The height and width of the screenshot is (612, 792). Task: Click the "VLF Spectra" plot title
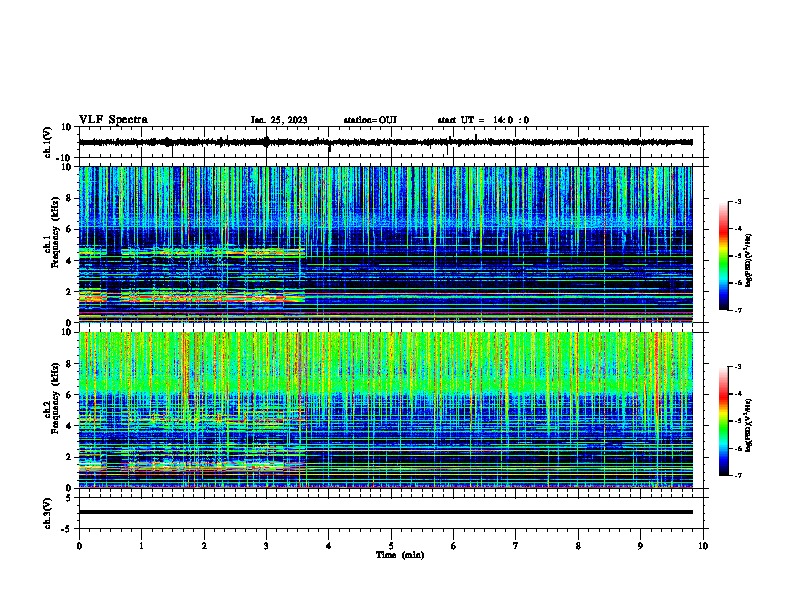click(x=113, y=120)
